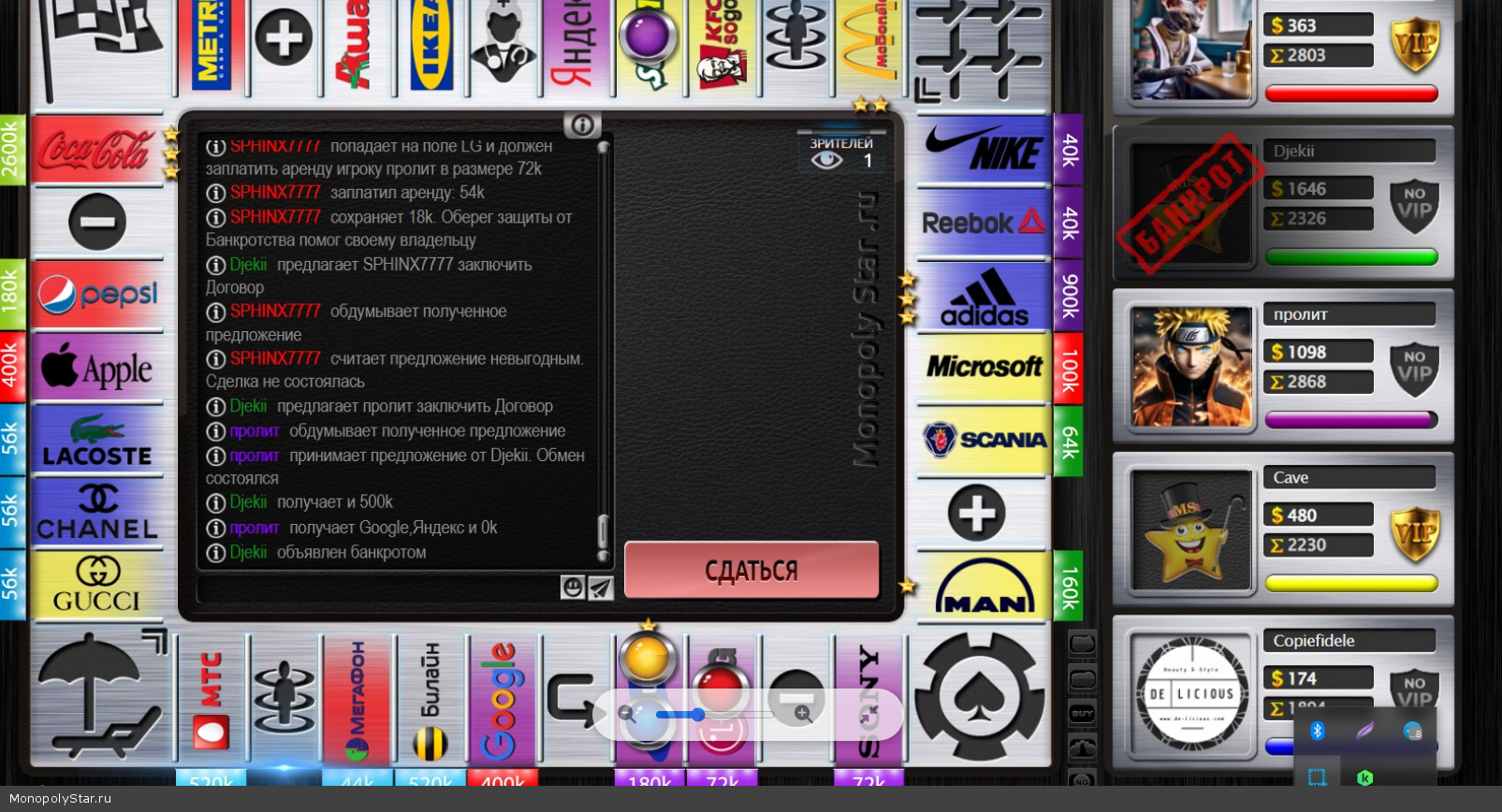1502x812 pixels.
Task: Click Cave's star avatar
Action: (x=1191, y=529)
